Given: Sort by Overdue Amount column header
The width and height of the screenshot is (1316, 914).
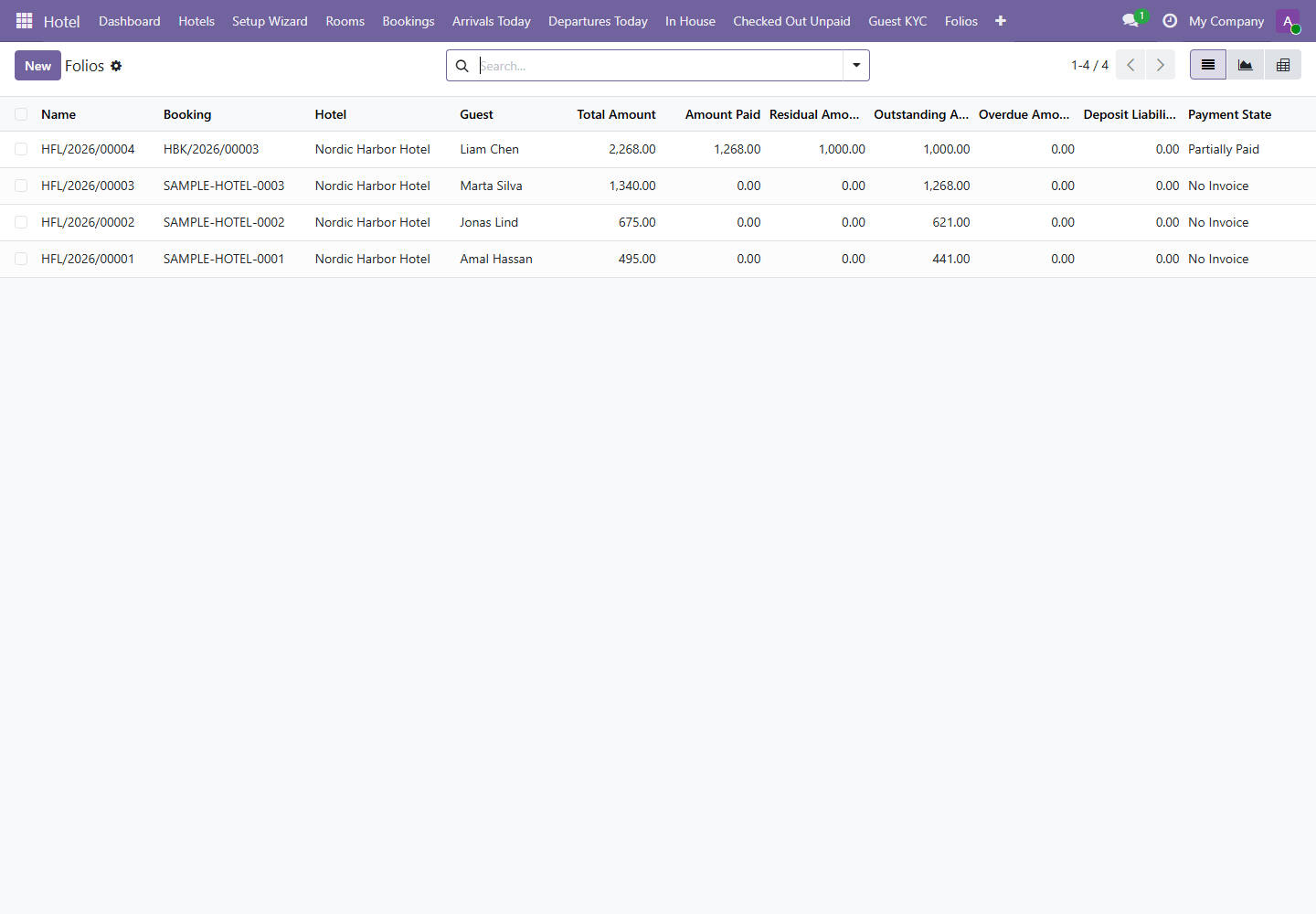Looking at the screenshot, I should (1024, 114).
